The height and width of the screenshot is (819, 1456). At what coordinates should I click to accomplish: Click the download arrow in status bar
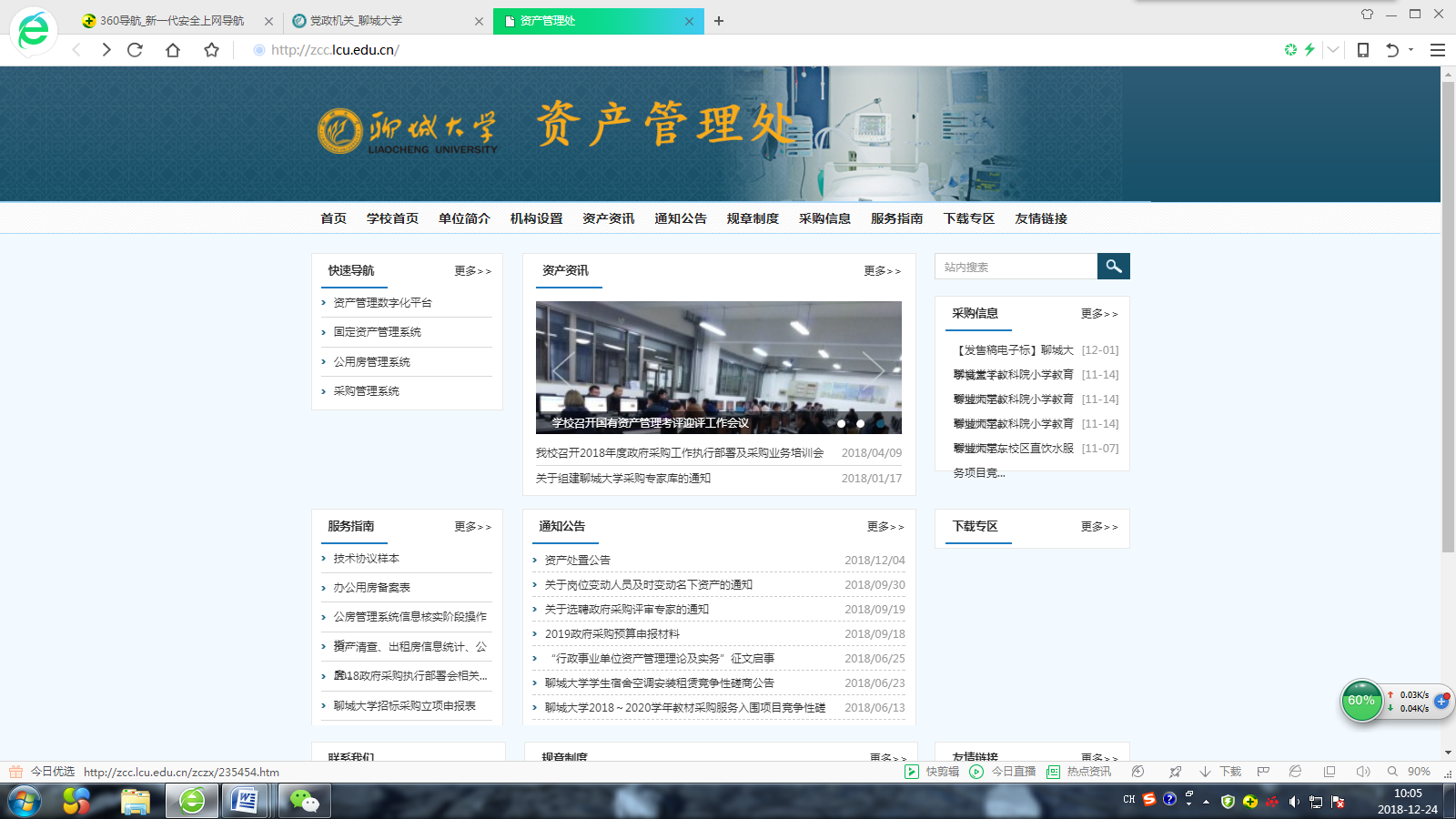[1205, 772]
